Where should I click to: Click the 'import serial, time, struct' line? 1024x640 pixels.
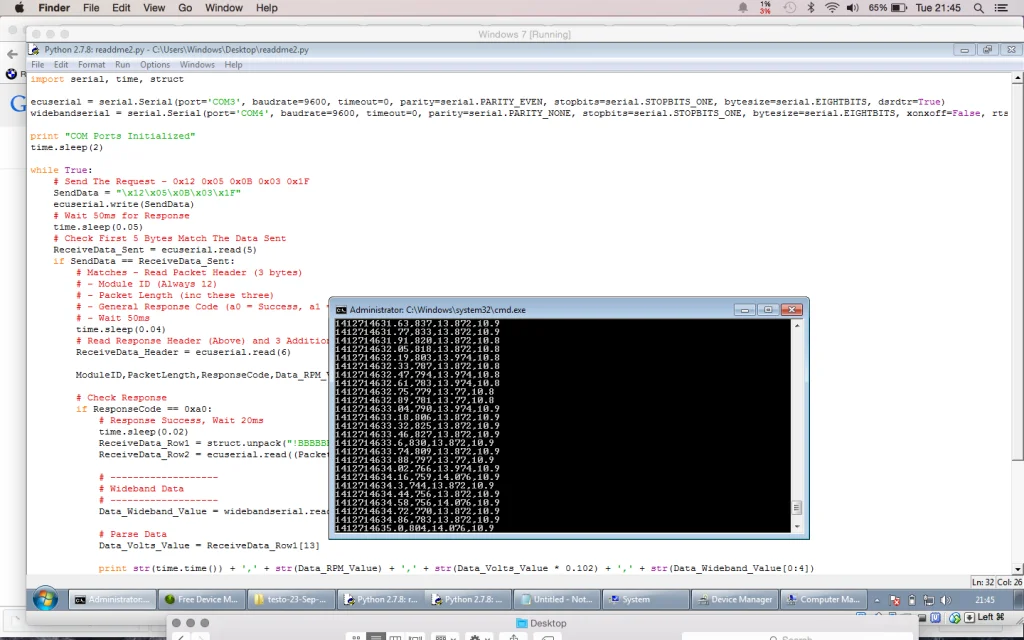[x=107, y=79]
